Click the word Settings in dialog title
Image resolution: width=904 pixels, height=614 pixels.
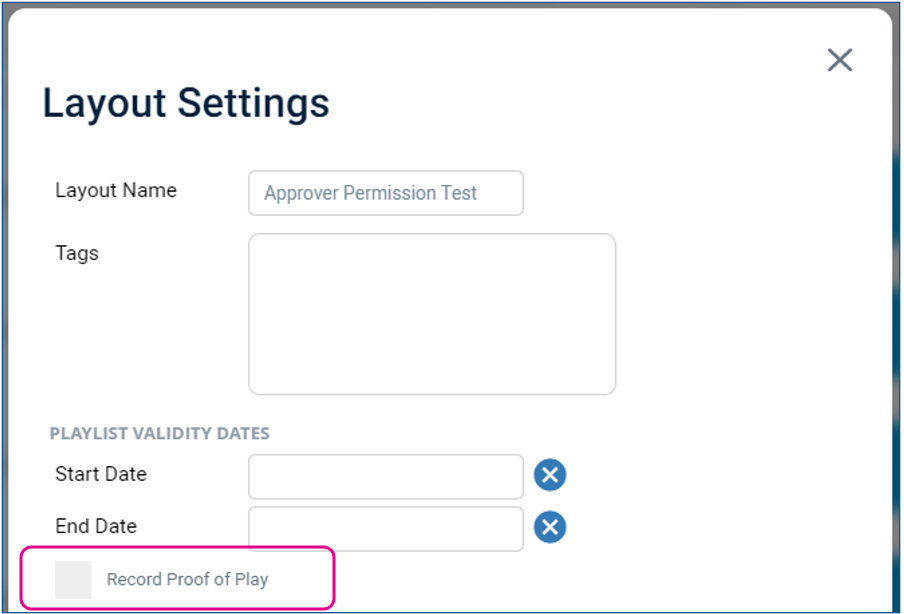pyautogui.click(x=253, y=104)
